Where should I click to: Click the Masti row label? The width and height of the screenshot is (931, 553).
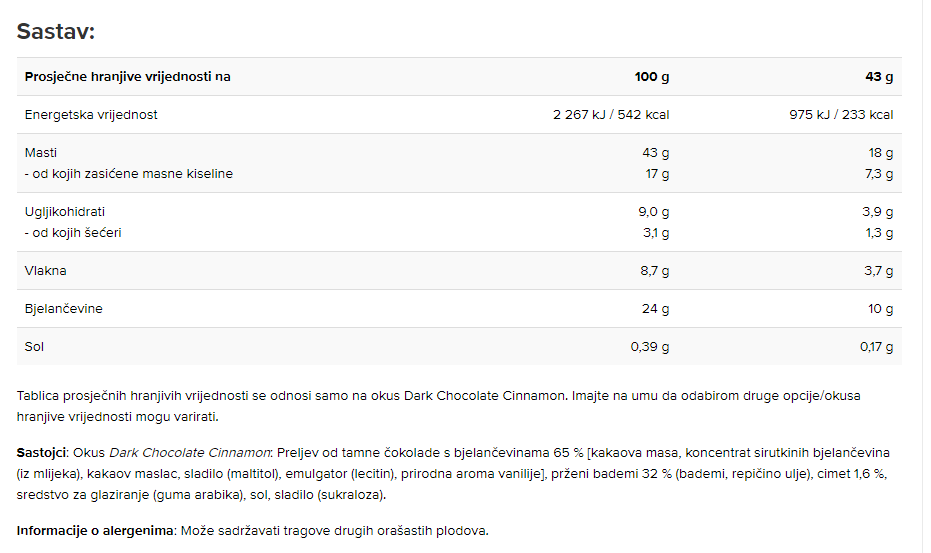(41, 153)
